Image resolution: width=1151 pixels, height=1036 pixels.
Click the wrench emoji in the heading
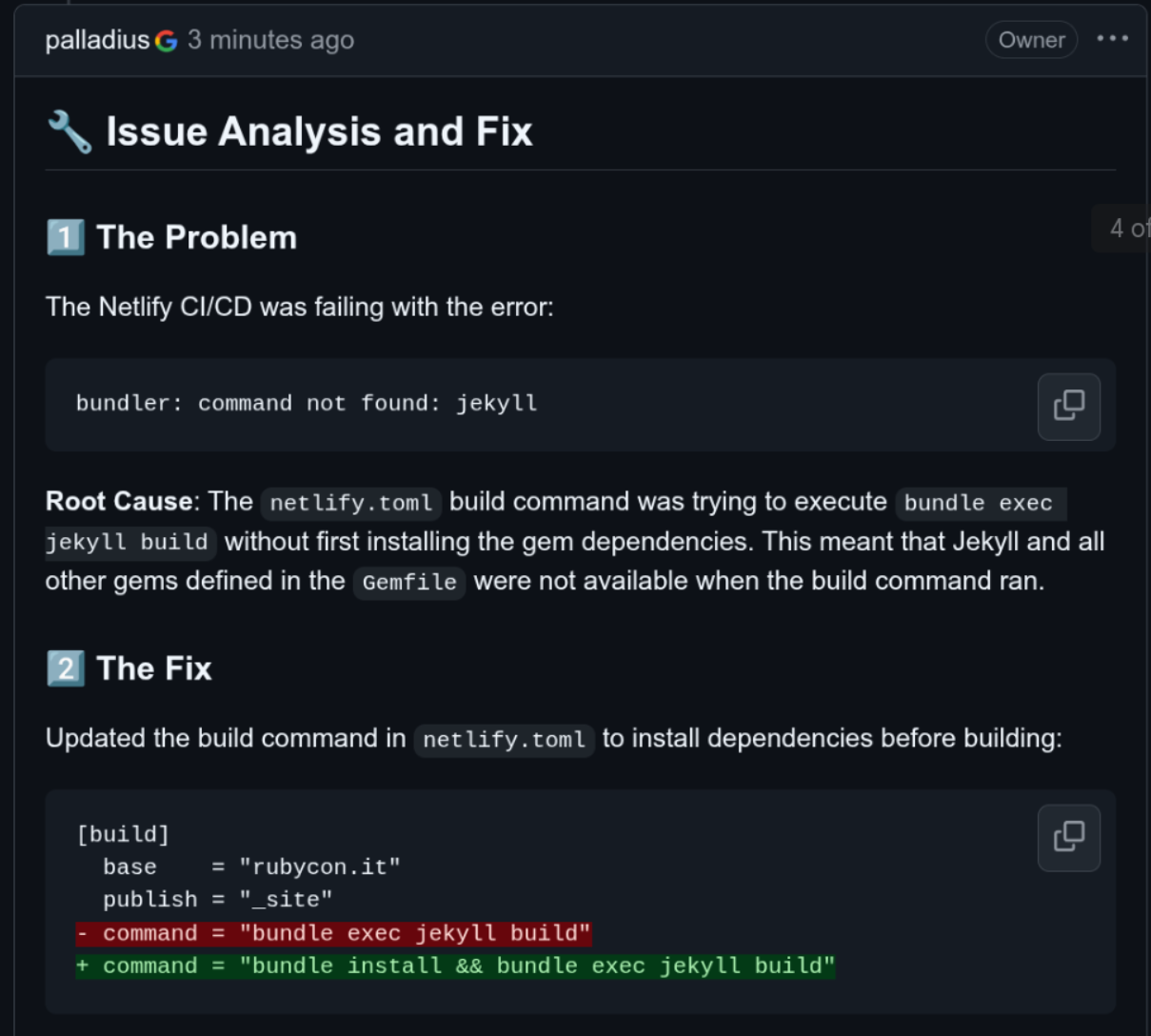point(69,131)
